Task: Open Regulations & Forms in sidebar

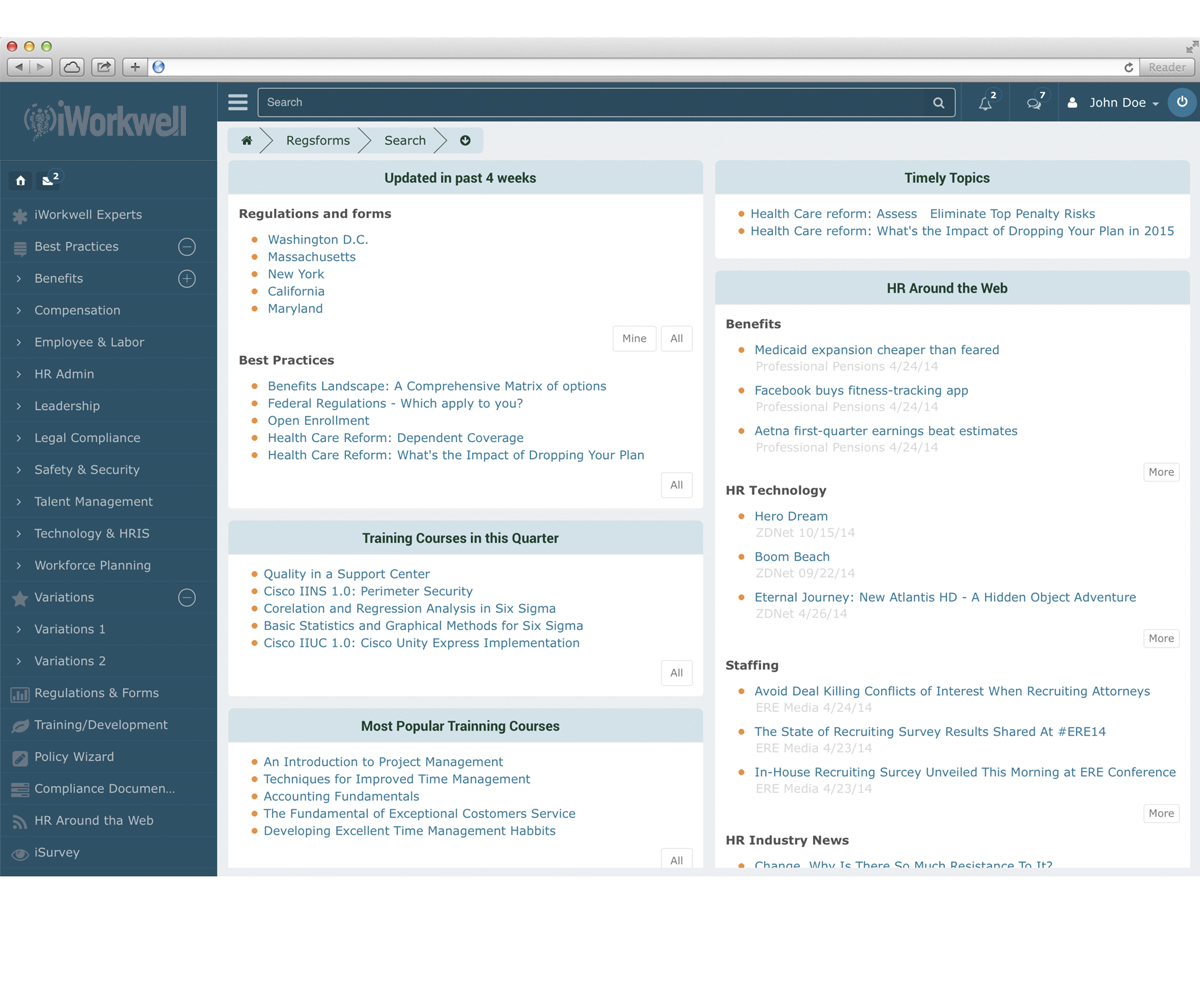Action: coord(96,693)
